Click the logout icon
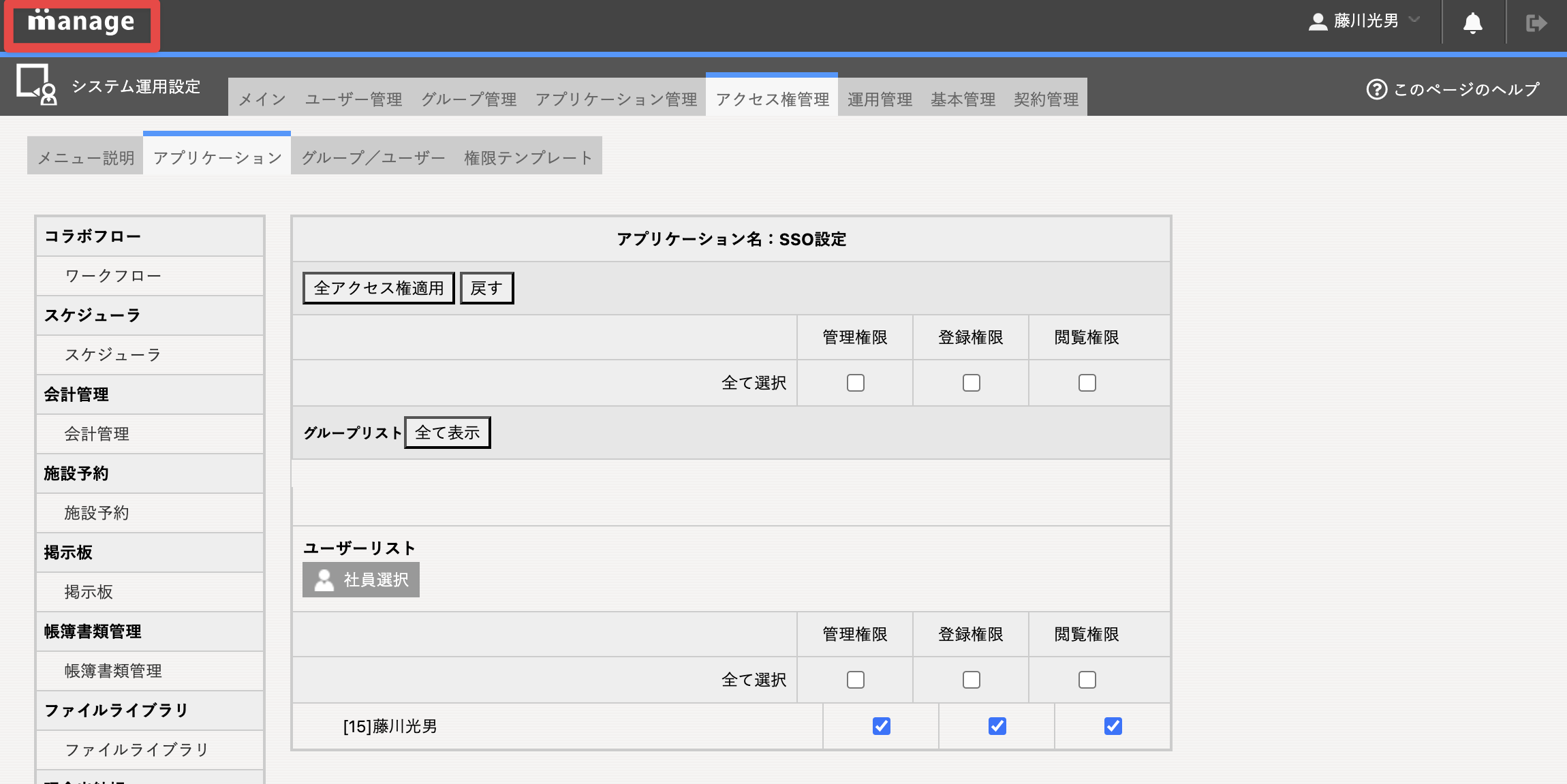The height and width of the screenshot is (784, 1567). [1536, 23]
